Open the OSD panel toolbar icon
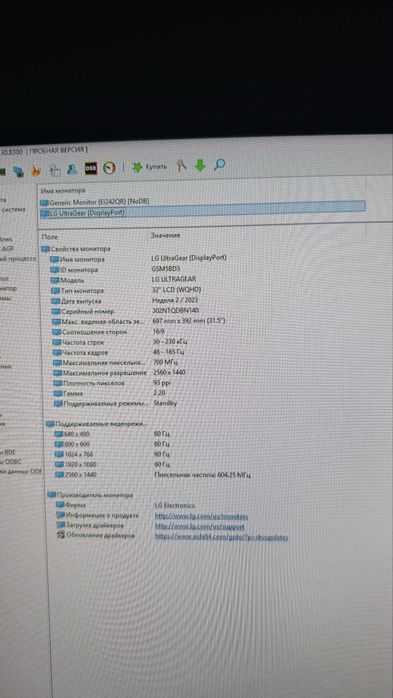 click(91, 168)
